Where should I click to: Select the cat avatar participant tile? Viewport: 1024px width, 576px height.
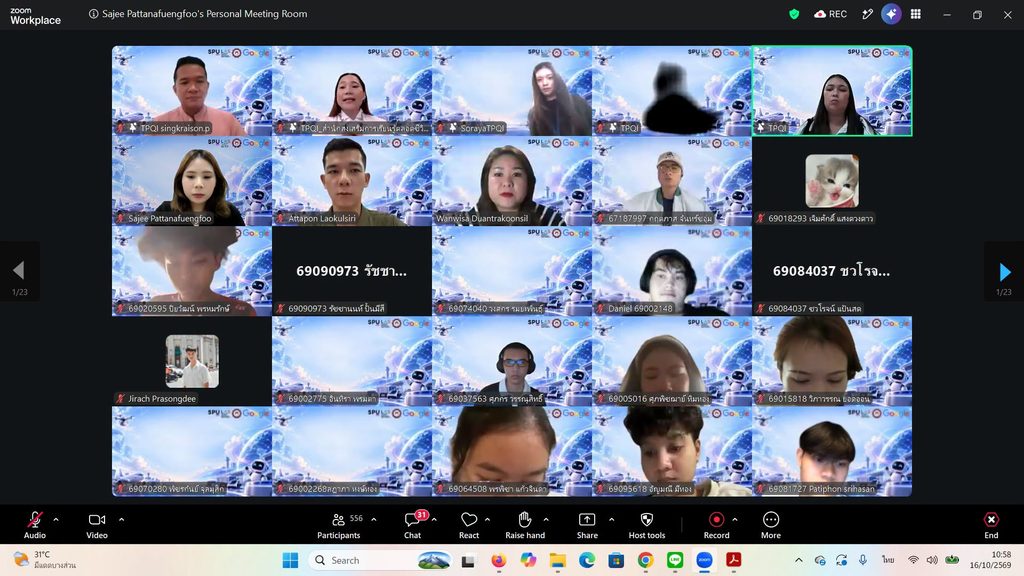(832, 181)
